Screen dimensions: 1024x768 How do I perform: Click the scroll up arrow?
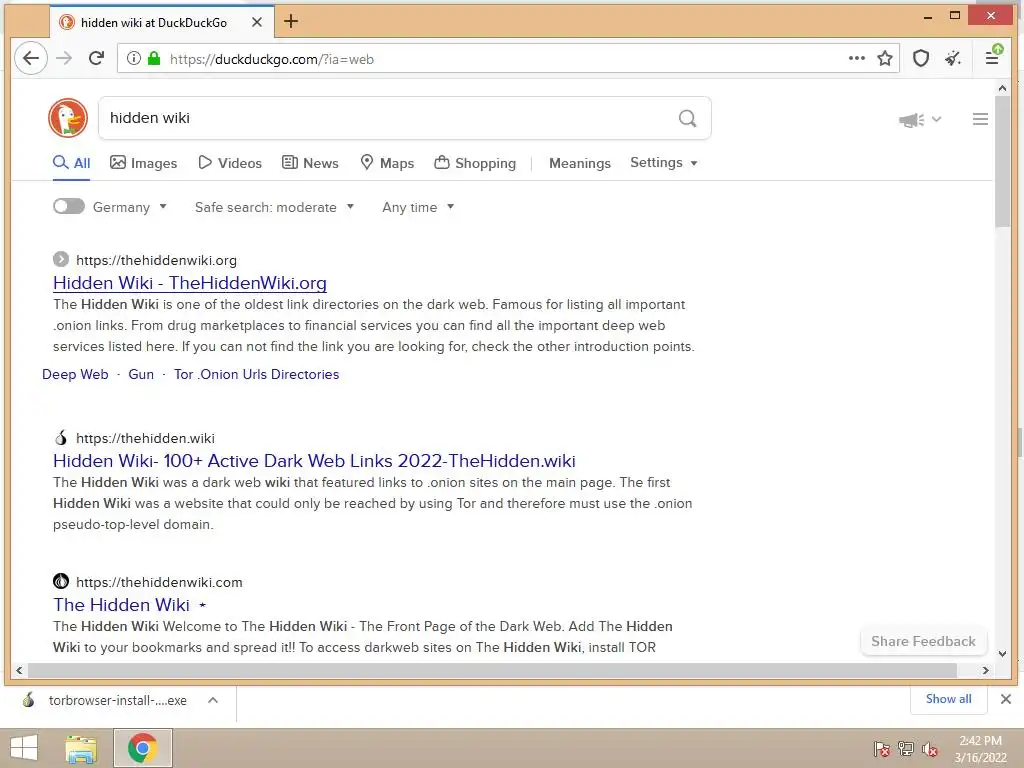(1002, 88)
